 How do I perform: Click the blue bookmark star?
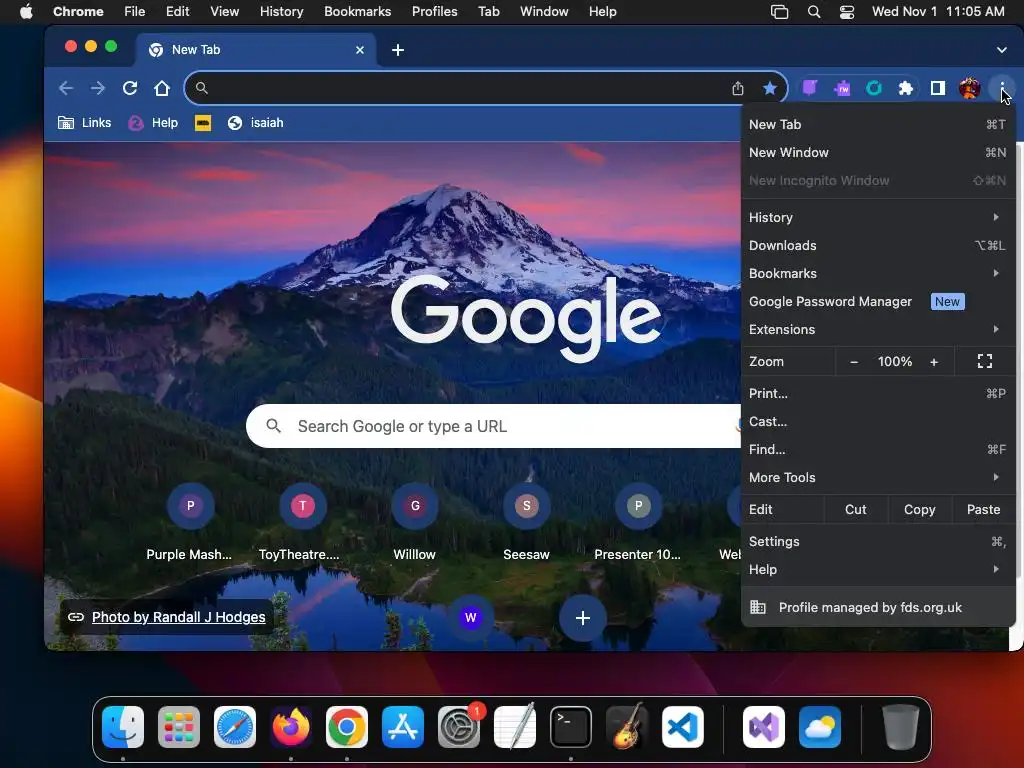[x=770, y=88]
